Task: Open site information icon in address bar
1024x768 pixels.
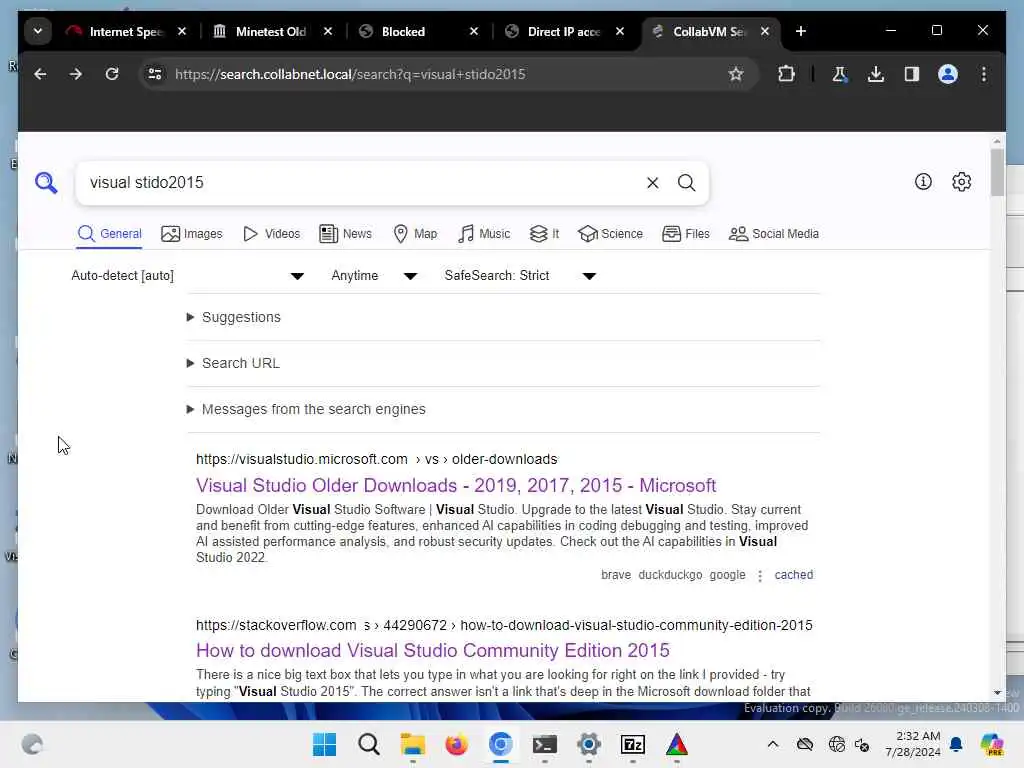Action: 155,74
